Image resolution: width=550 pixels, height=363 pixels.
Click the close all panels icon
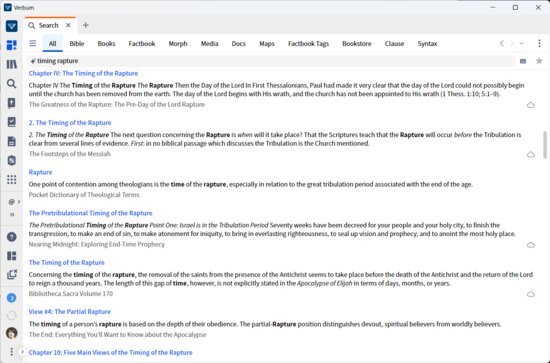point(12,274)
